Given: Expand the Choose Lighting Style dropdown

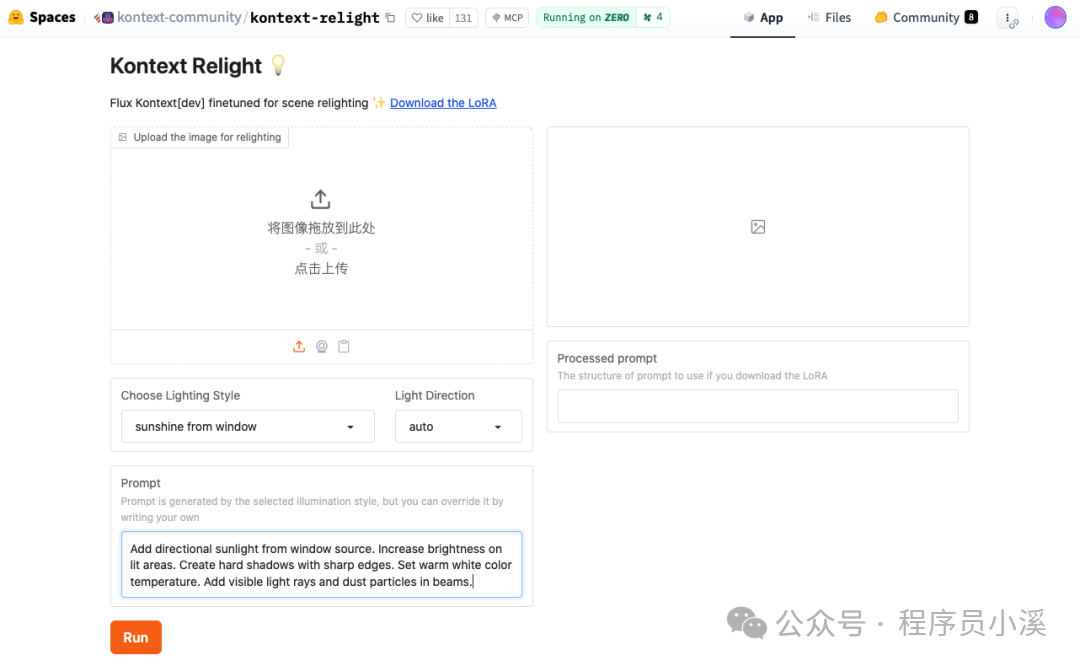Looking at the screenshot, I should pyautogui.click(x=245, y=426).
